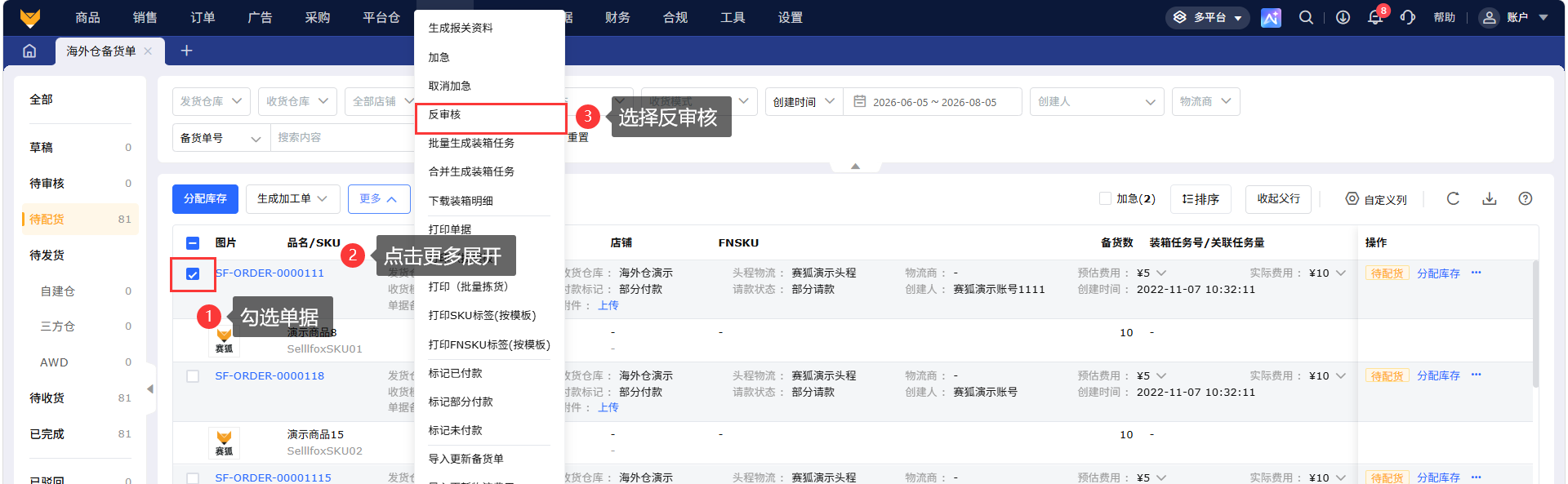Open the 创建时间 type dropdown

click(x=804, y=101)
